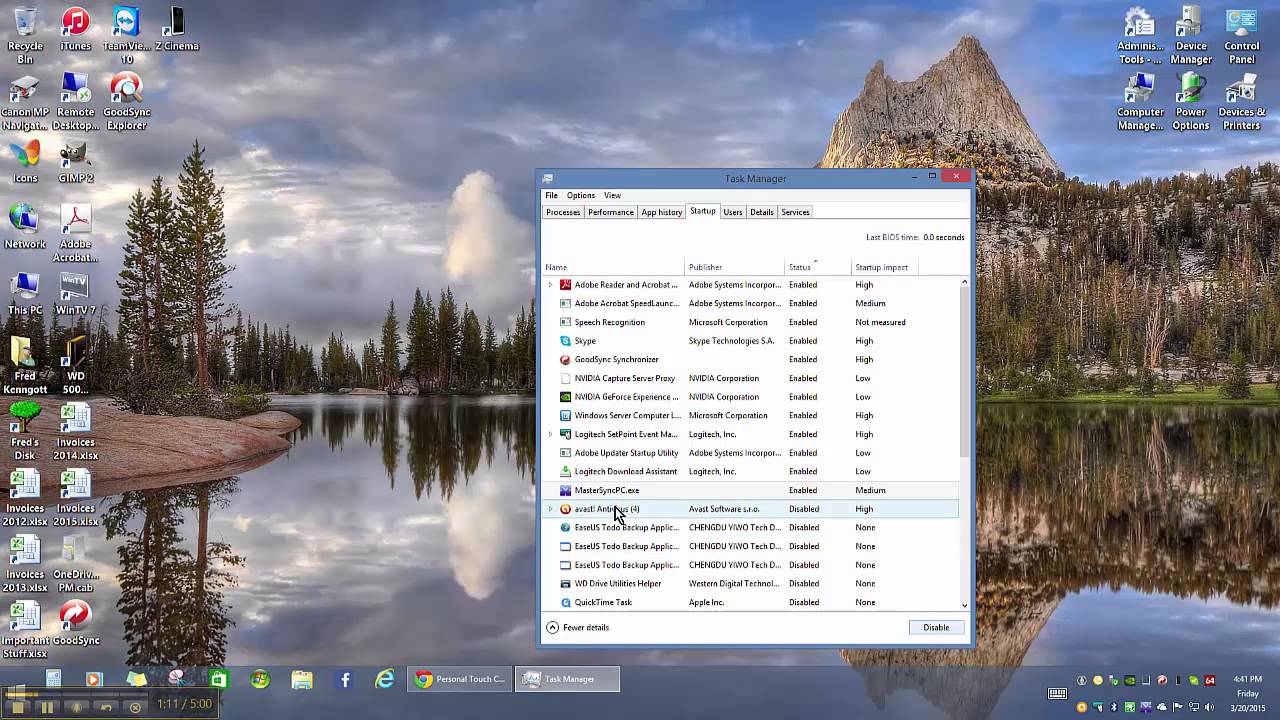Open Device Manager desktop shortcut
This screenshot has width=1280, height=720.
(x=1190, y=36)
